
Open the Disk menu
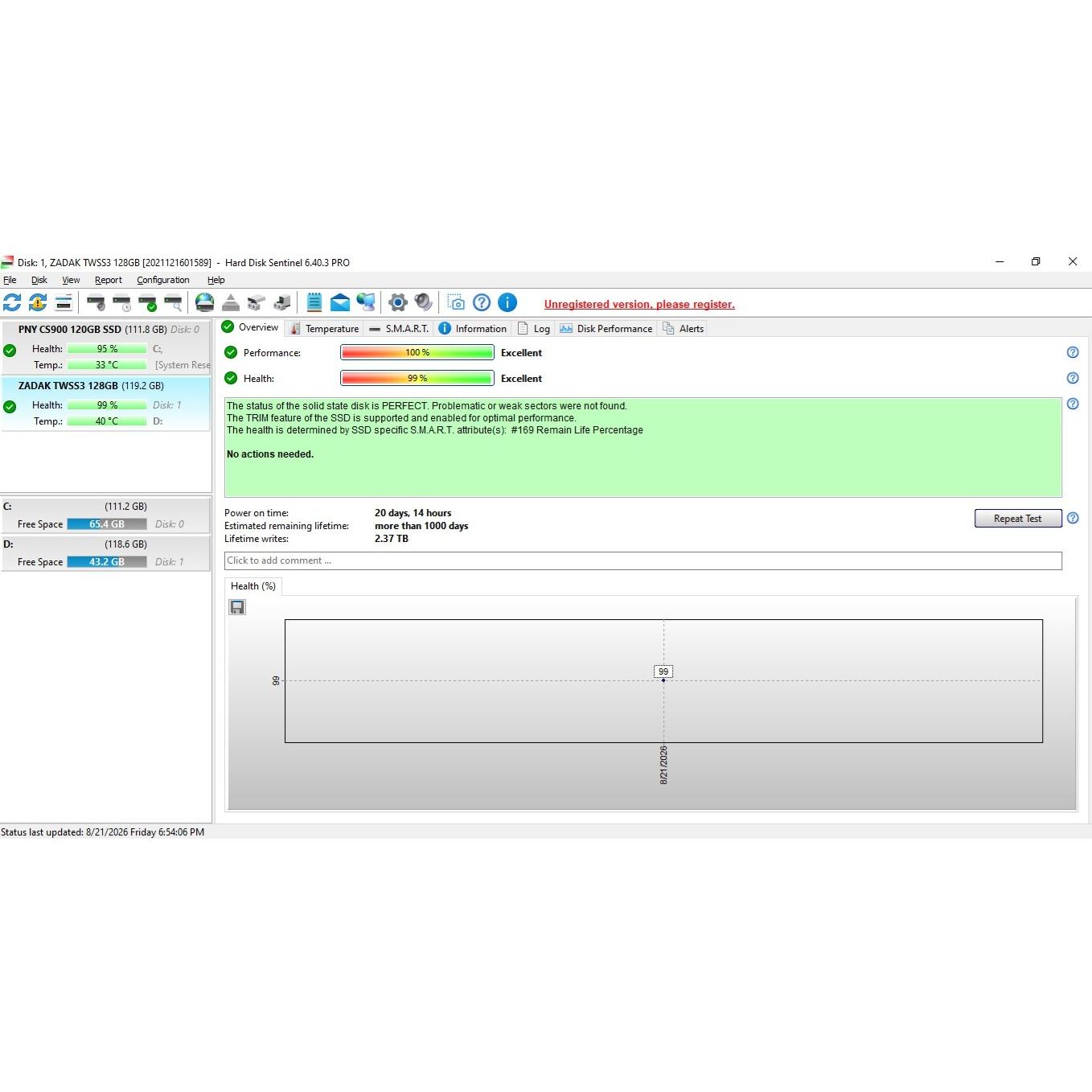point(39,280)
